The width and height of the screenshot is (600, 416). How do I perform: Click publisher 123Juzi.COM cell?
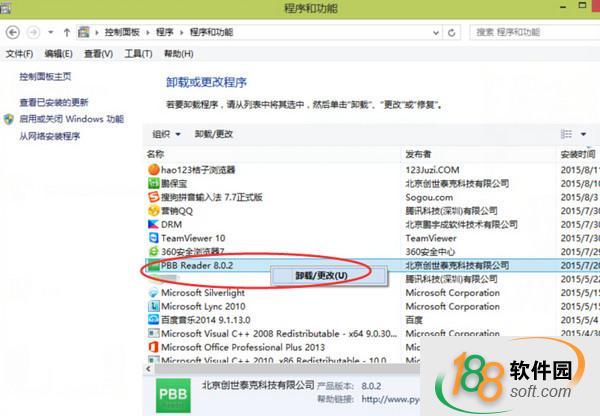click(x=432, y=170)
